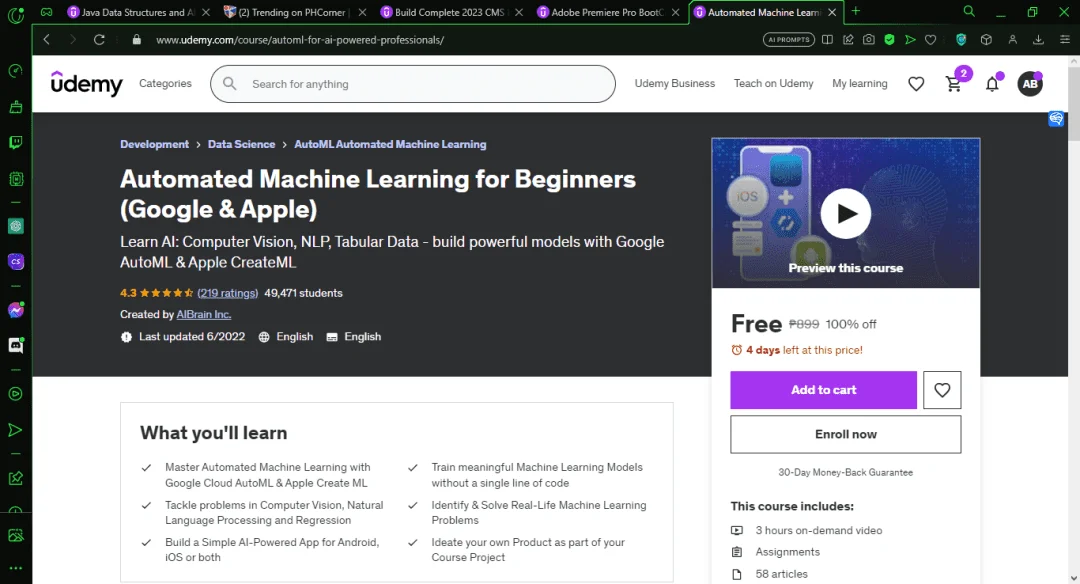1080x584 pixels.
Task: Open reader/split view book icon in address bar
Action: tap(827, 40)
